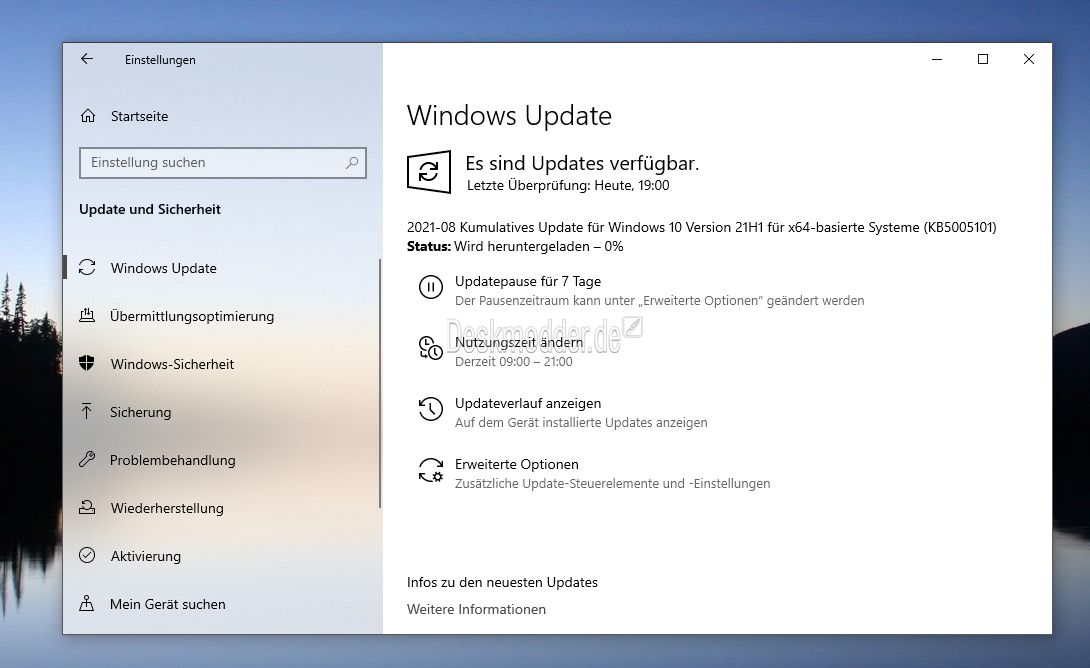1090x668 pixels.
Task: Click the large update status refresh icon
Action: (x=429, y=172)
